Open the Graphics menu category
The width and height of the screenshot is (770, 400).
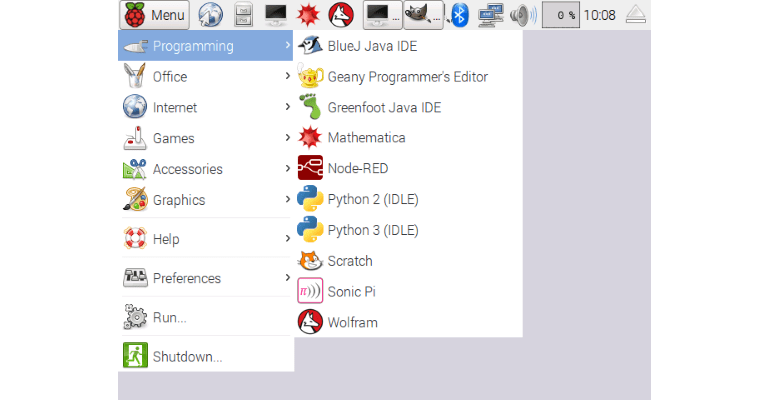point(205,200)
